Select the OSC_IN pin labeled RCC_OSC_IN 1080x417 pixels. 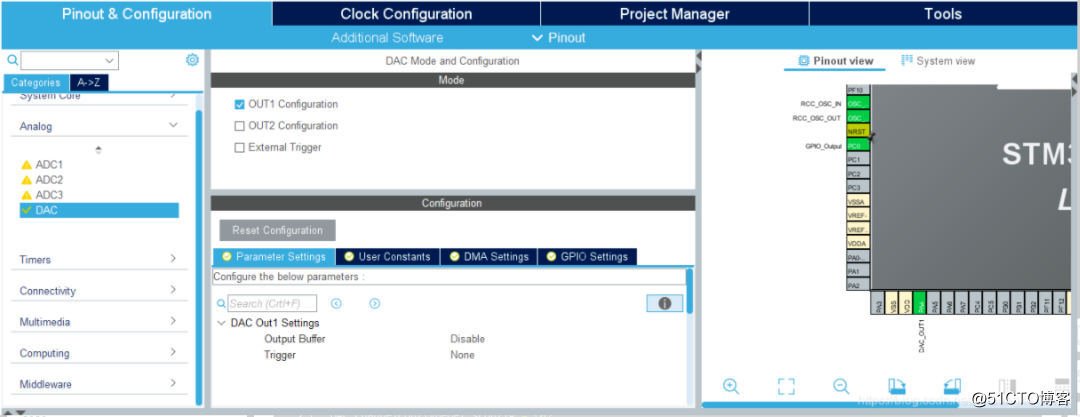click(858, 103)
